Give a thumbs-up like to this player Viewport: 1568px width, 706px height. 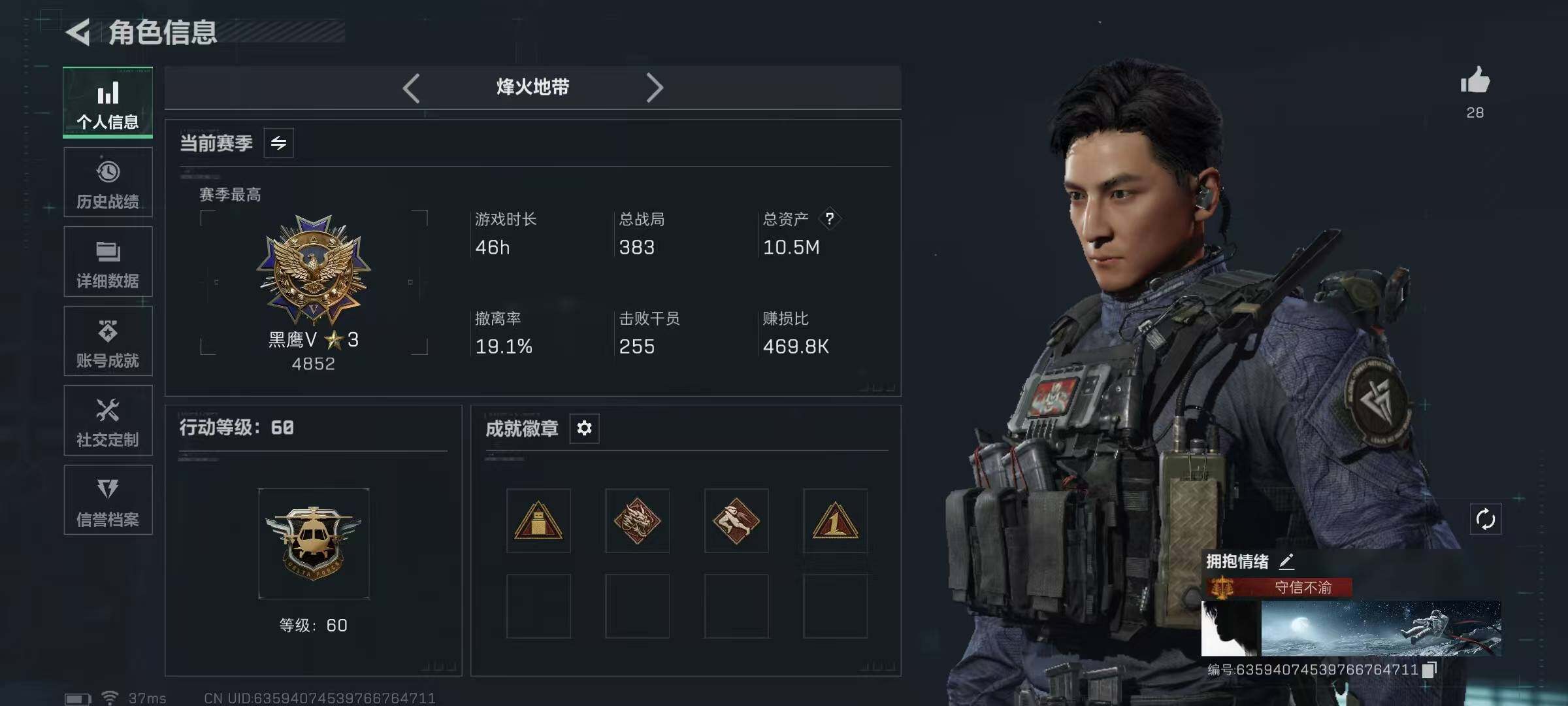click(x=1475, y=81)
